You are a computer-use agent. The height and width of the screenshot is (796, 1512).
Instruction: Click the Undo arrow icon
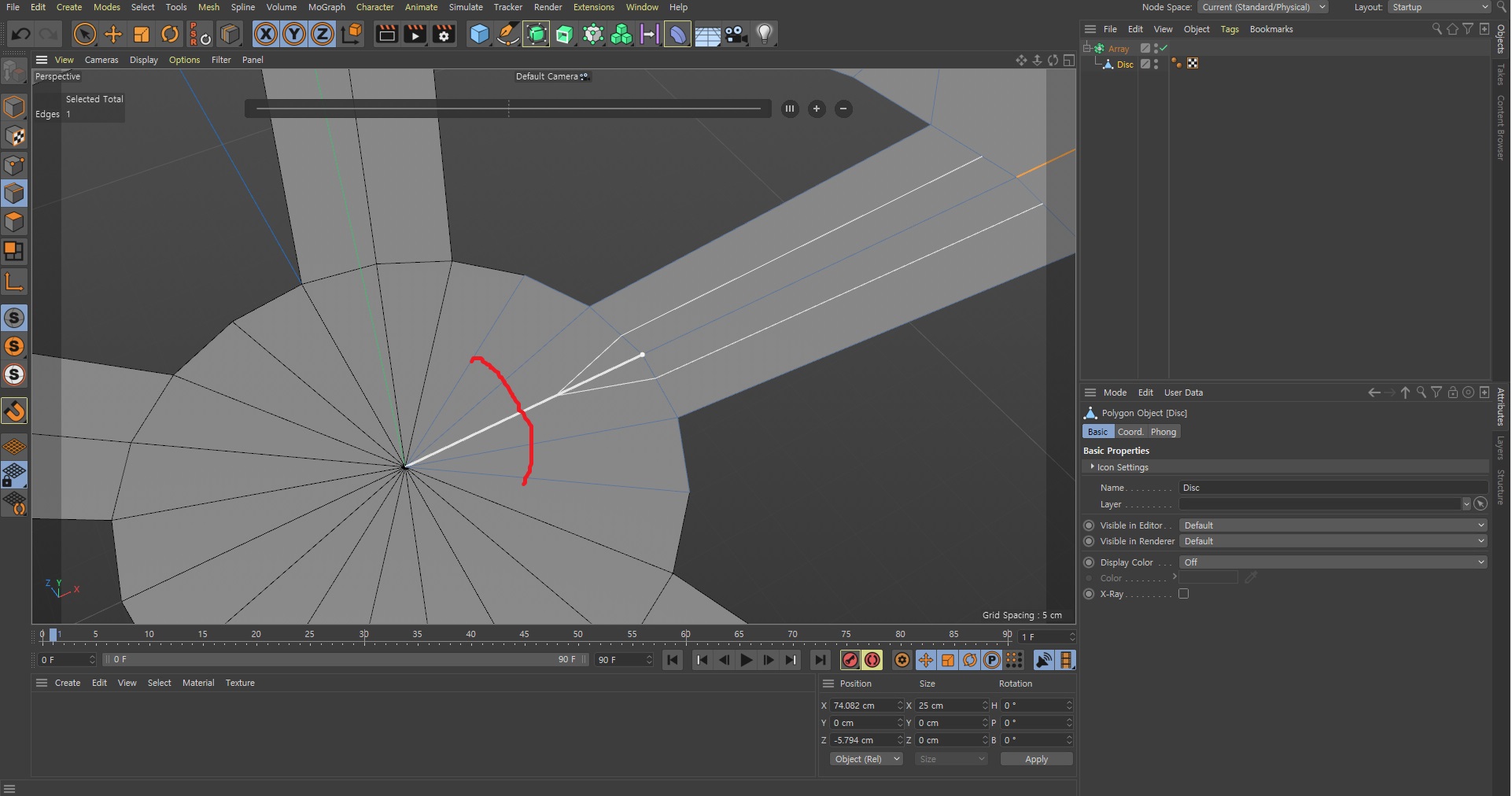click(21, 34)
